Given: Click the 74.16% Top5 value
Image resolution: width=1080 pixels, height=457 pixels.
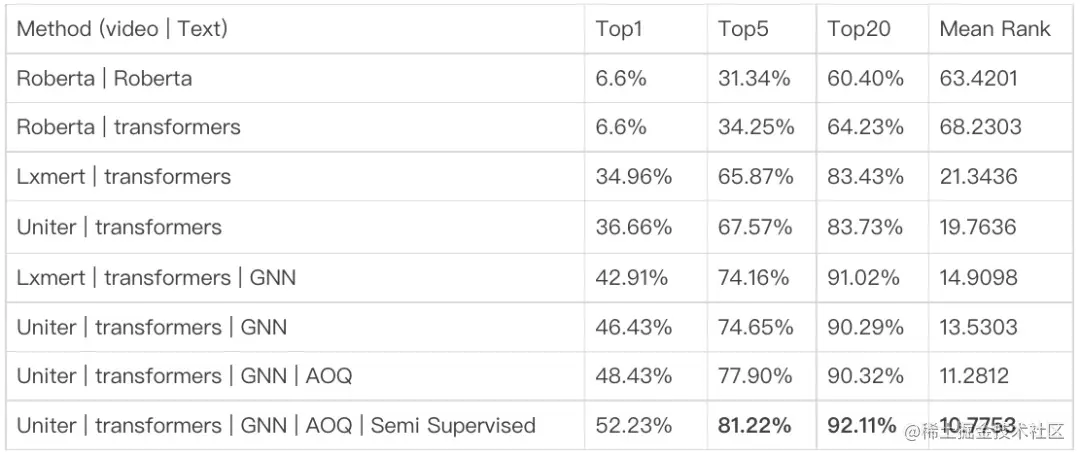Looking at the screenshot, I should (x=754, y=277).
